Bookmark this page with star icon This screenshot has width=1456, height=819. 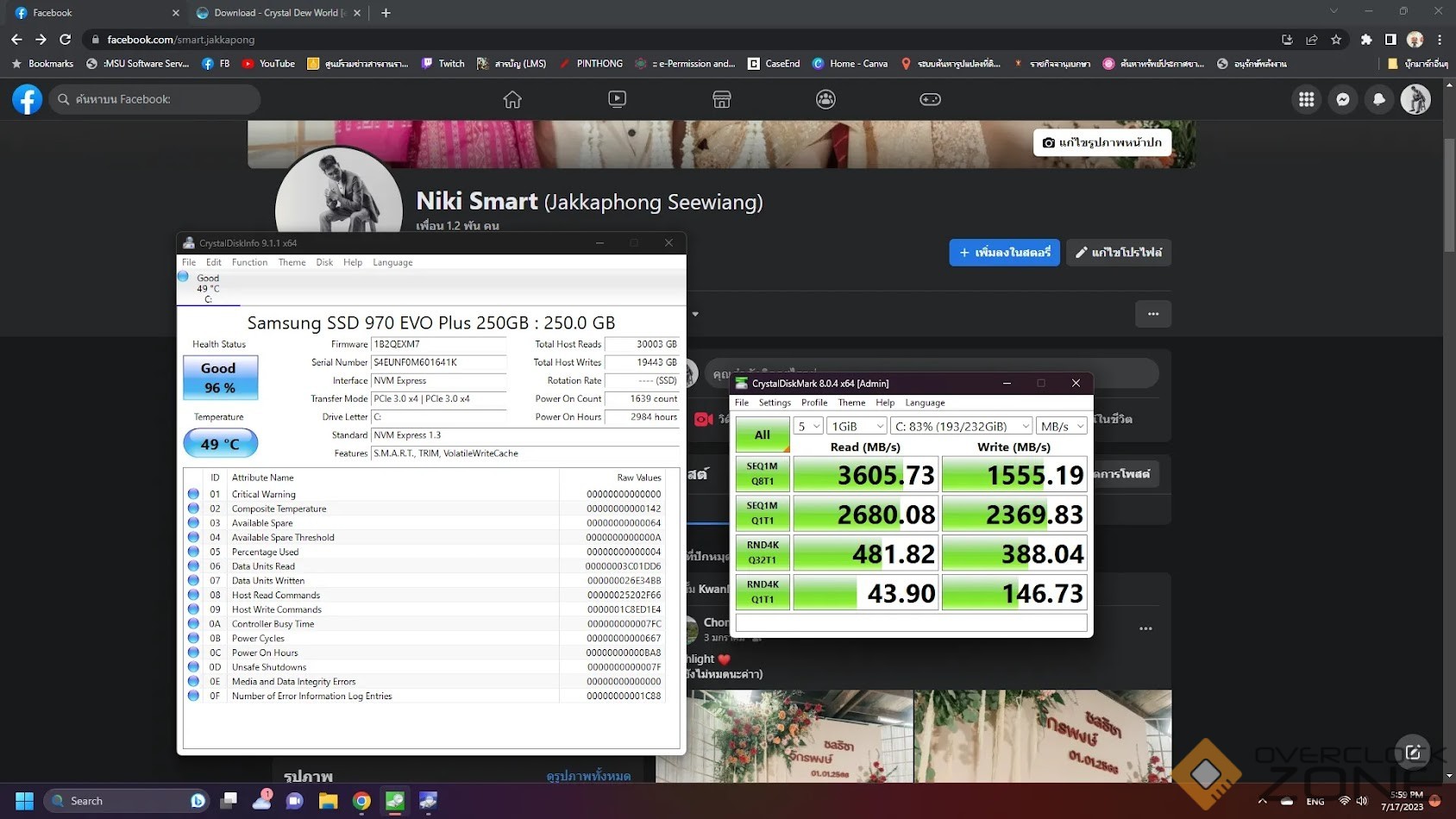1336,40
